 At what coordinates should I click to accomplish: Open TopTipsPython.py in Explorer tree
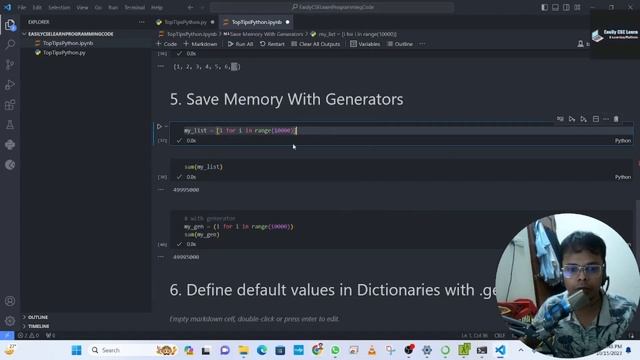click(64, 52)
